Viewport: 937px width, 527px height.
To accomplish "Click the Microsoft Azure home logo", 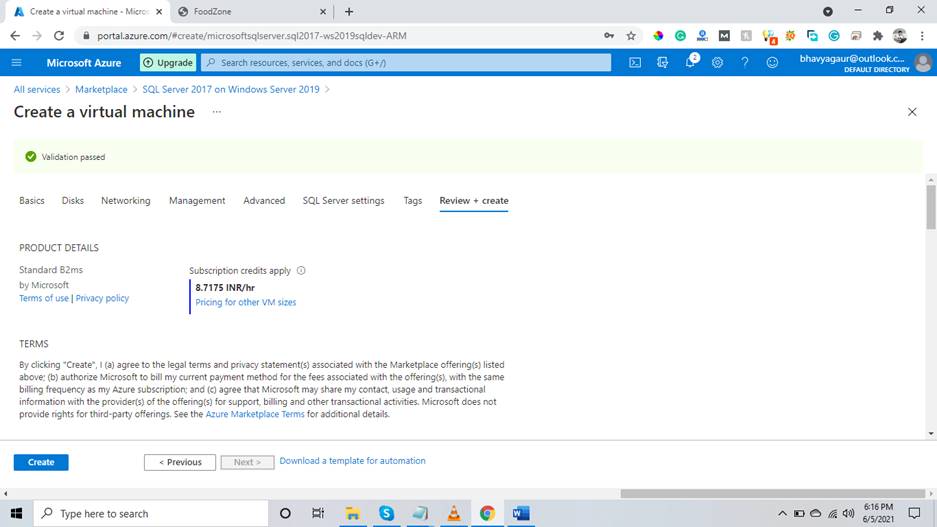I will point(84,62).
